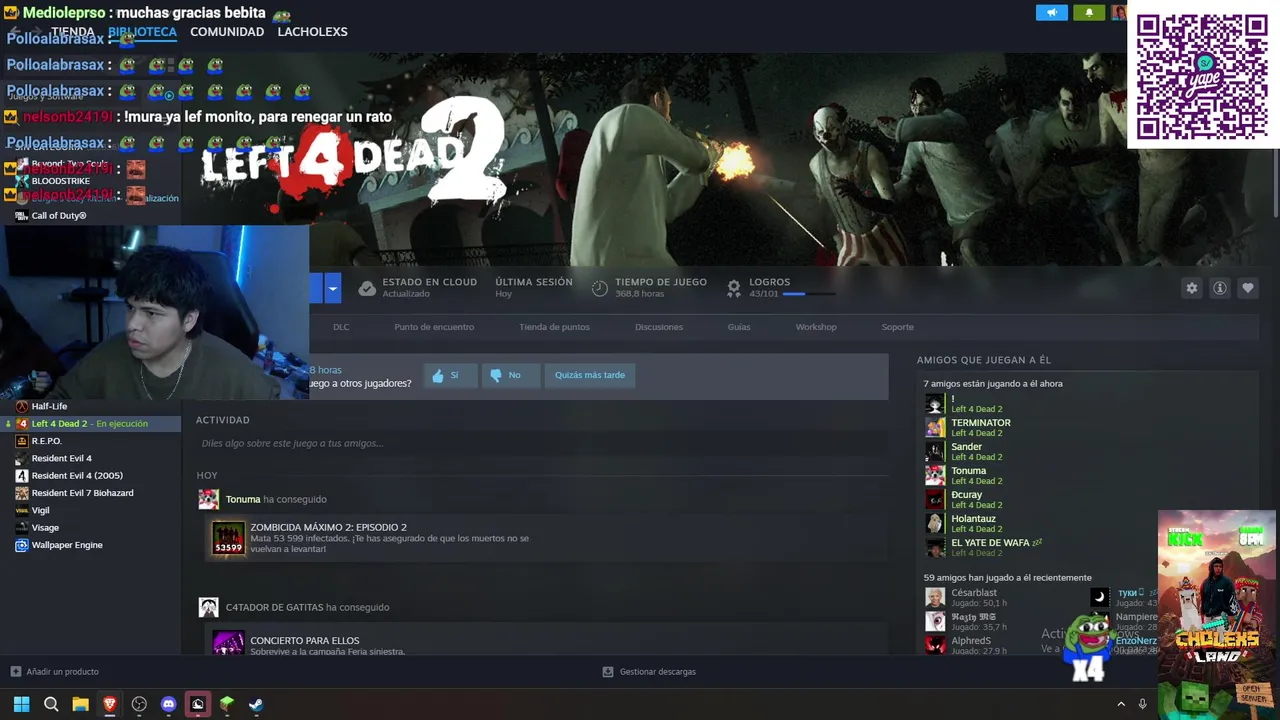Open the announcements megaphone icon
The height and width of the screenshot is (720, 1280).
pos(1051,13)
